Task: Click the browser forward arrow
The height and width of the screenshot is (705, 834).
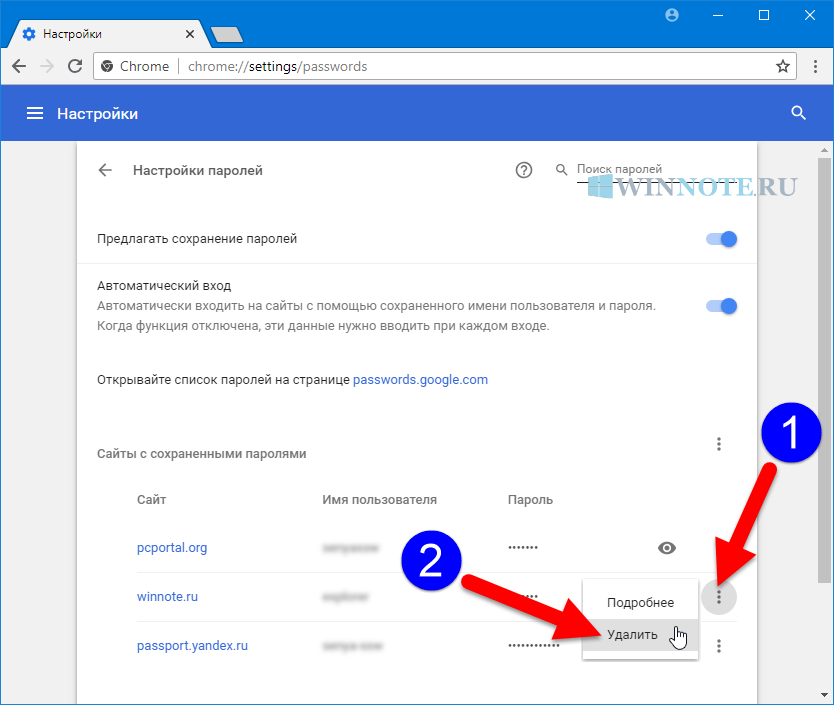Action: (x=47, y=66)
